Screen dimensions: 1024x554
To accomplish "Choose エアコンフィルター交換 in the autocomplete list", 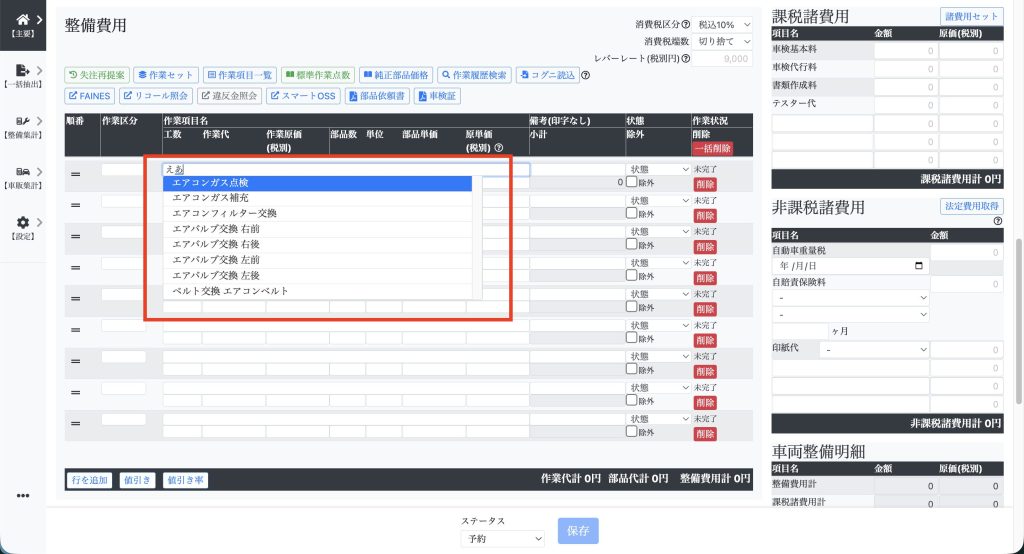I will pyautogui.click(x=317, y=213).
